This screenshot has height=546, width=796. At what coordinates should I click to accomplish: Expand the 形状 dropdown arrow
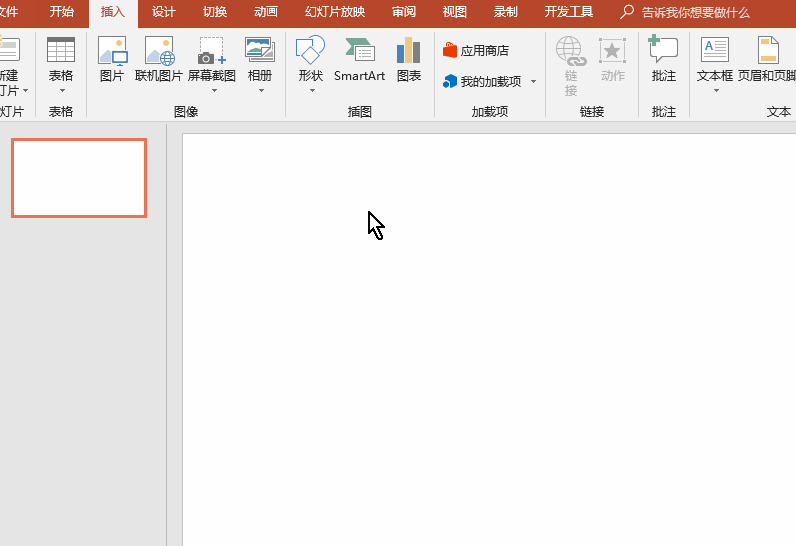[x=312, y=91]
